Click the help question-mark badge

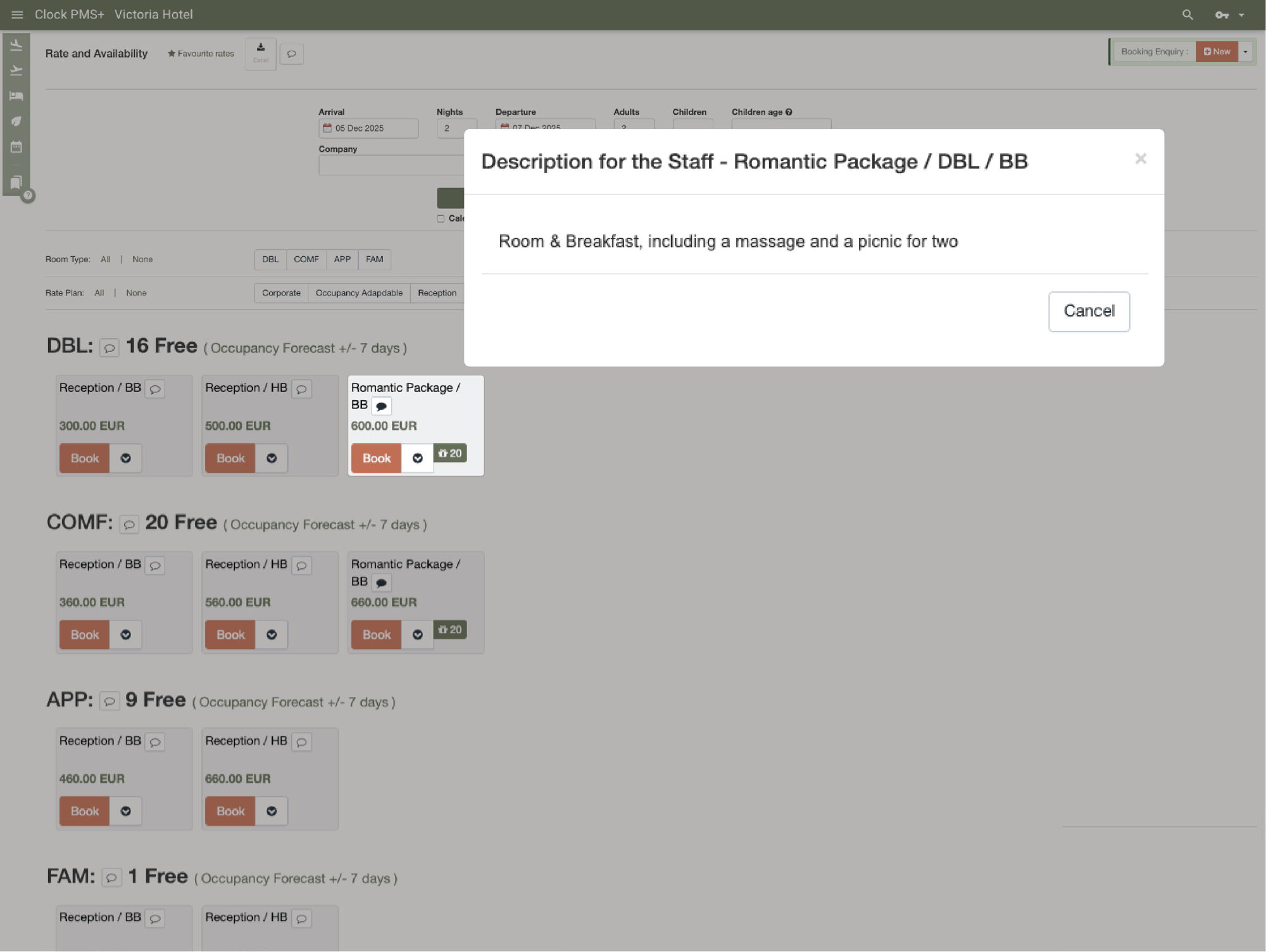click(28, 196)
